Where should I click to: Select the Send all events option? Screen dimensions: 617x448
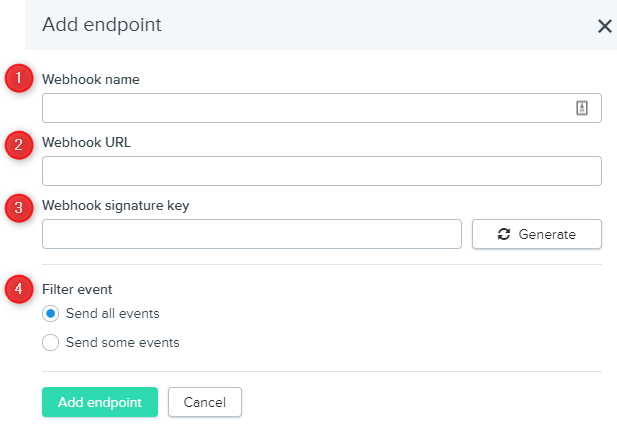click(51, 314)
